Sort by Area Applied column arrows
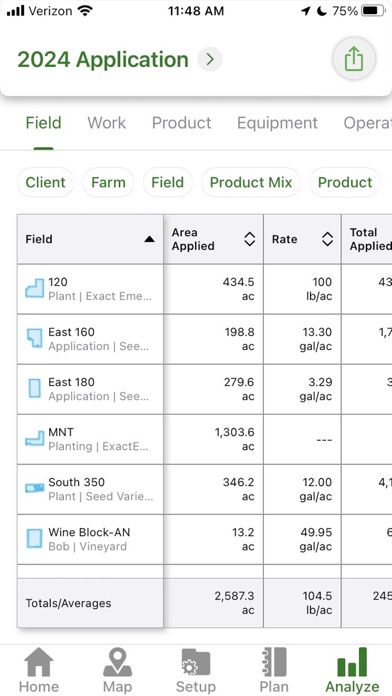 [x=249, y=239]
